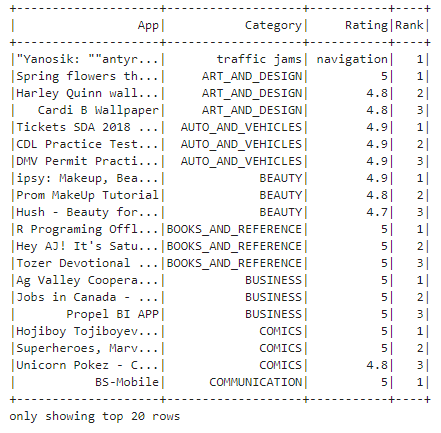This screenshot has height=433, width=441.
Task: Click the ipsy: Makeup, Bea... cell
Action: (87, 178)
